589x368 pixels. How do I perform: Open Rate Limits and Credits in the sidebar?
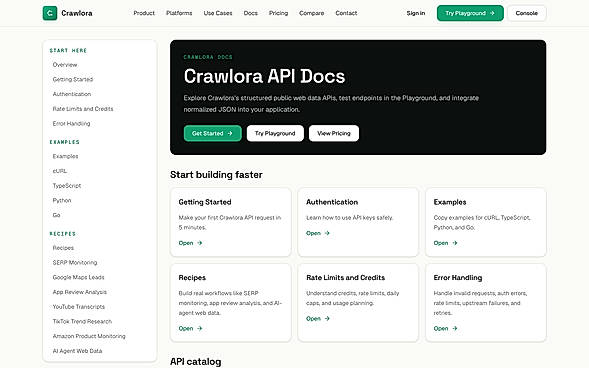coord(83,109)
